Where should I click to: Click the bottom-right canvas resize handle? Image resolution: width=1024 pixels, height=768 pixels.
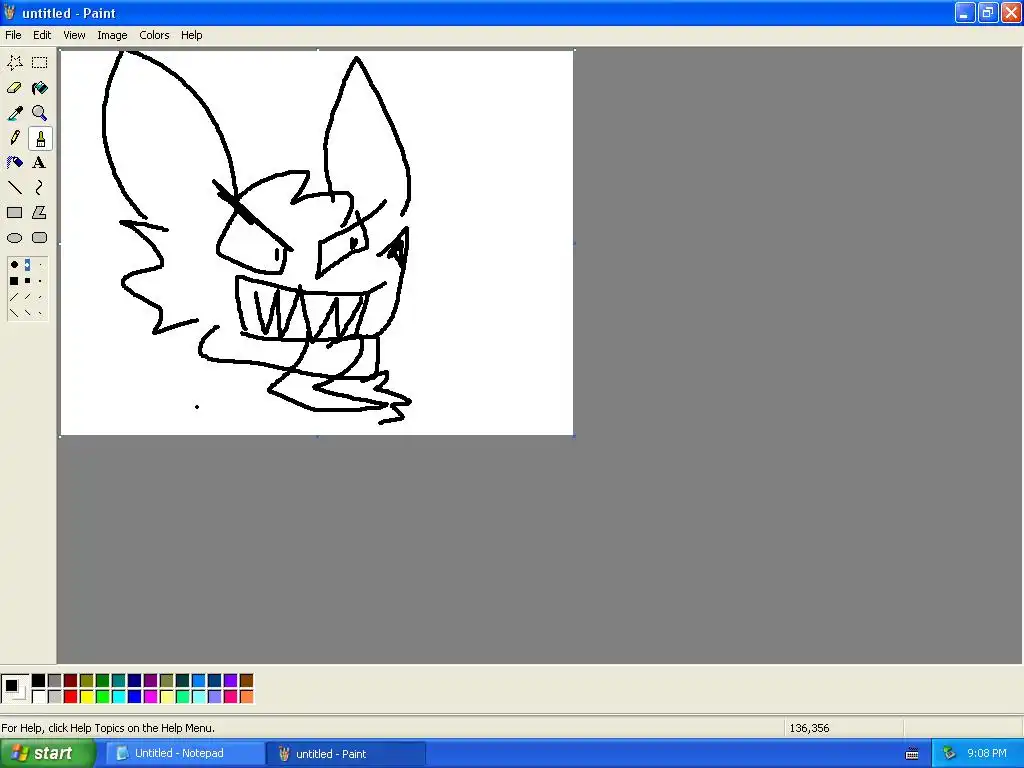click(x=574, y=436)
